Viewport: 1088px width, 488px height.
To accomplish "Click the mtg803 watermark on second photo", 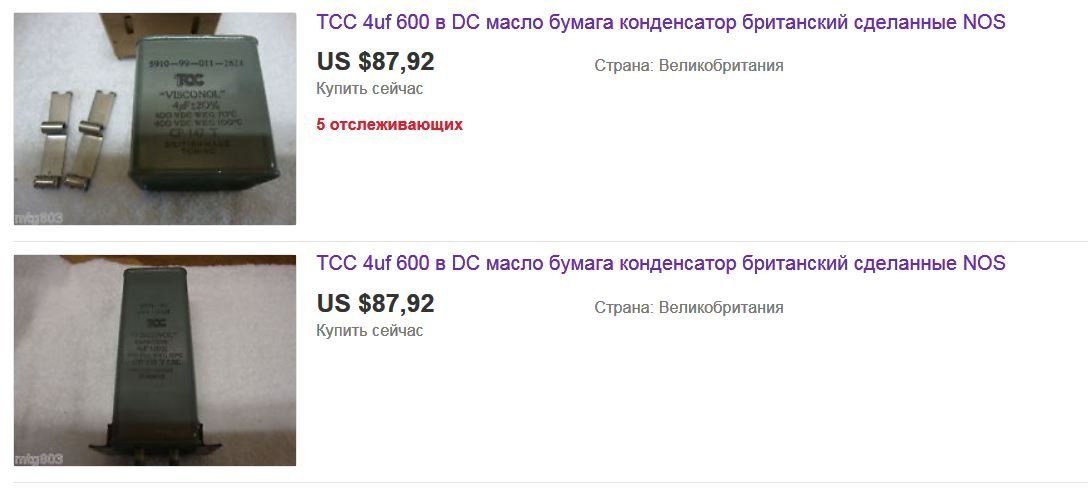I will (38, 459).
